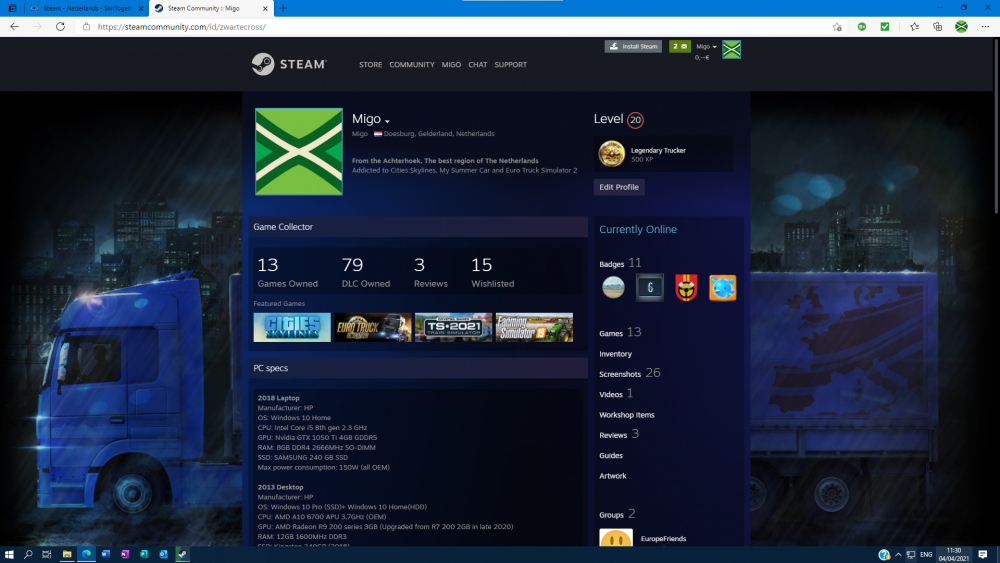
Task: Click the number 6 badge icon
Action: point(650,288)
